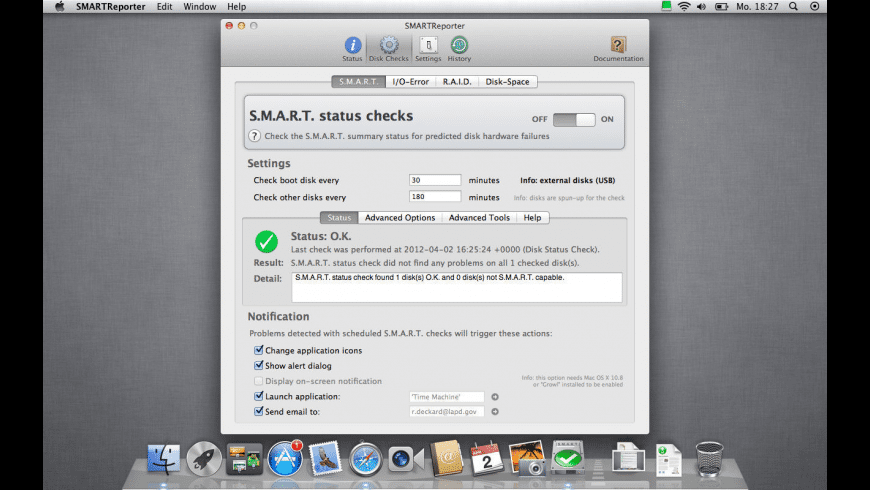Open Mail stamp icon in Dock
The height and width of the screenshot is (490, 870).
click(325, 459)
